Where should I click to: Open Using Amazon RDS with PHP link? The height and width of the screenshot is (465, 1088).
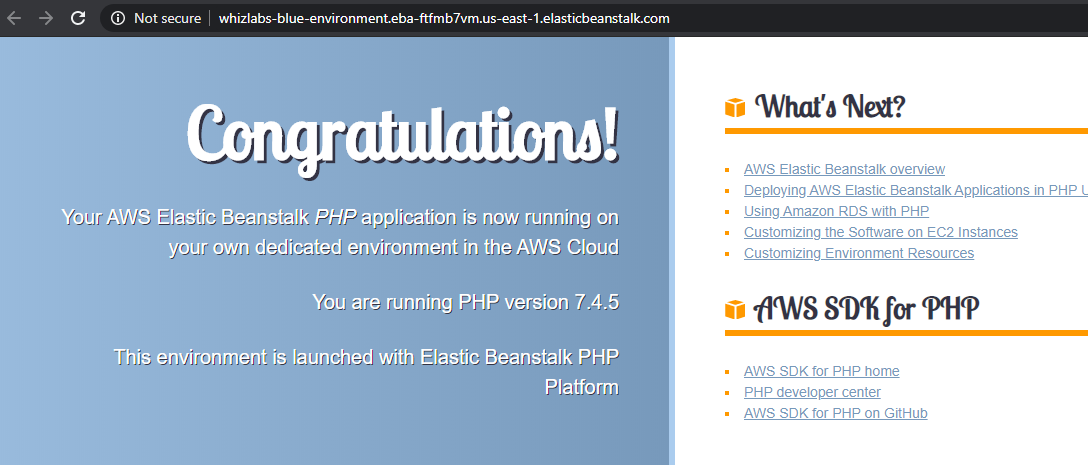(836, 211)
